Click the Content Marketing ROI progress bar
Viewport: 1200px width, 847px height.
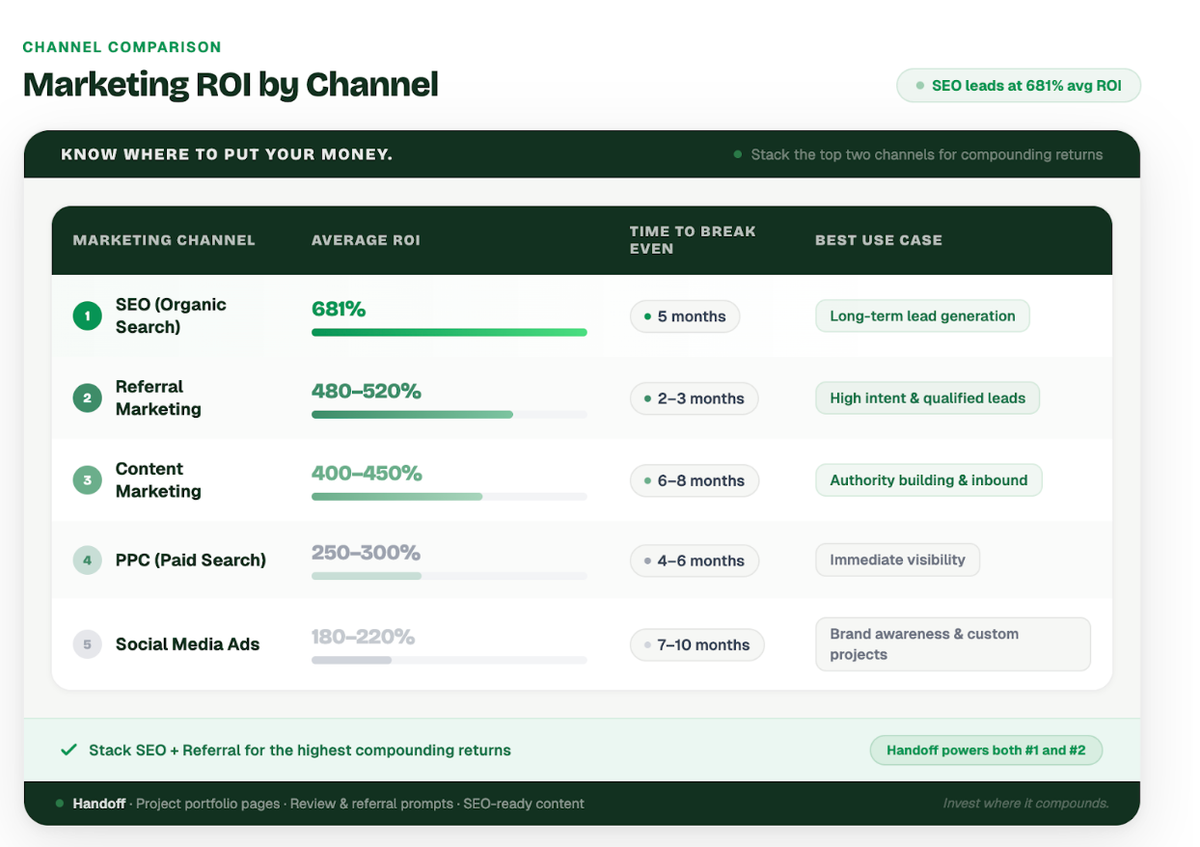coord(449,496)
